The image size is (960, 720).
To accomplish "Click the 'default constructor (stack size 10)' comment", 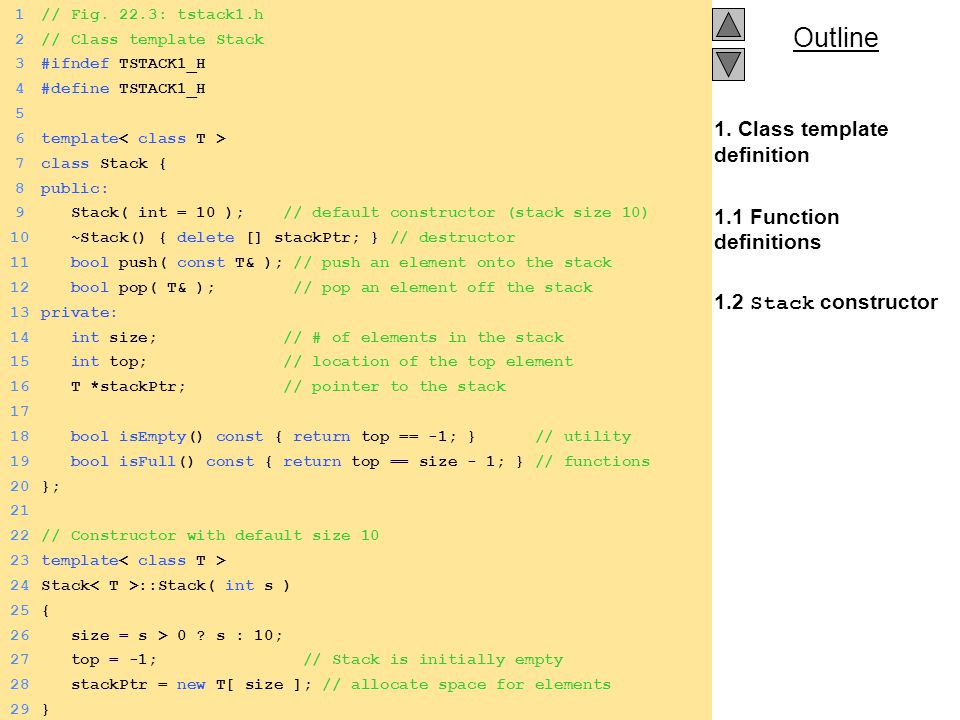I will click(x=465, y=213).
